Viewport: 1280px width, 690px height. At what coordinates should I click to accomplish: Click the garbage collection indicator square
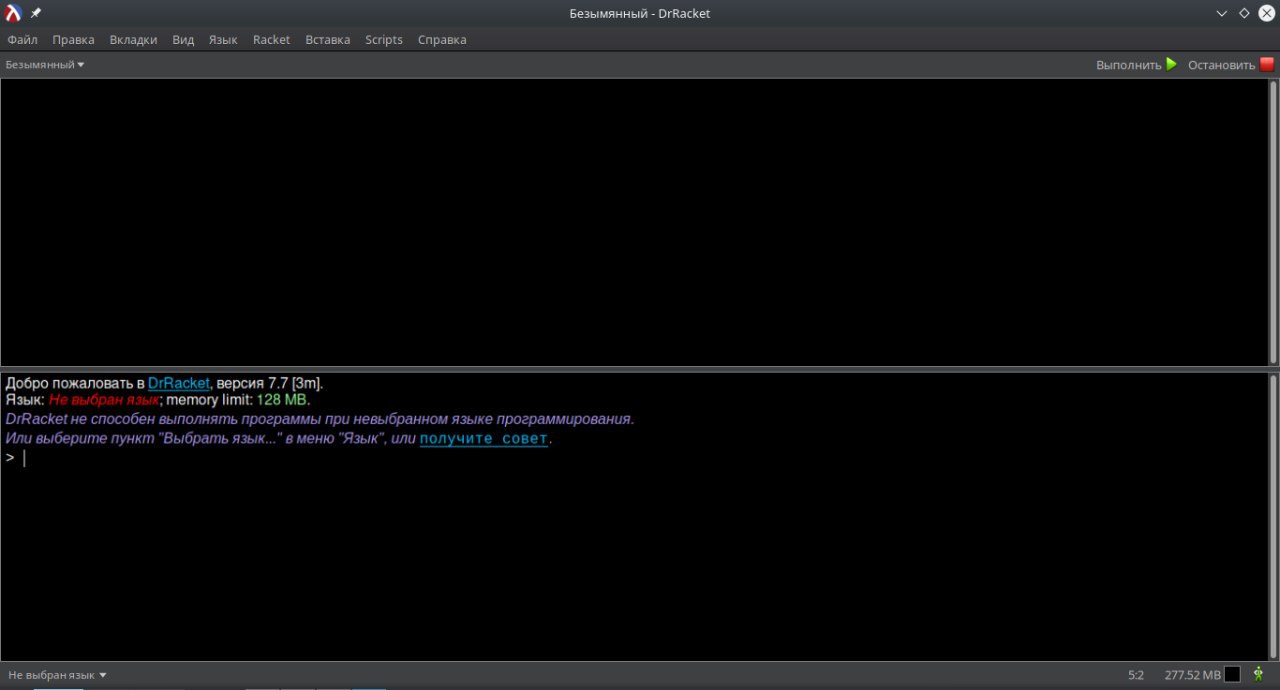click(1232, 675)
